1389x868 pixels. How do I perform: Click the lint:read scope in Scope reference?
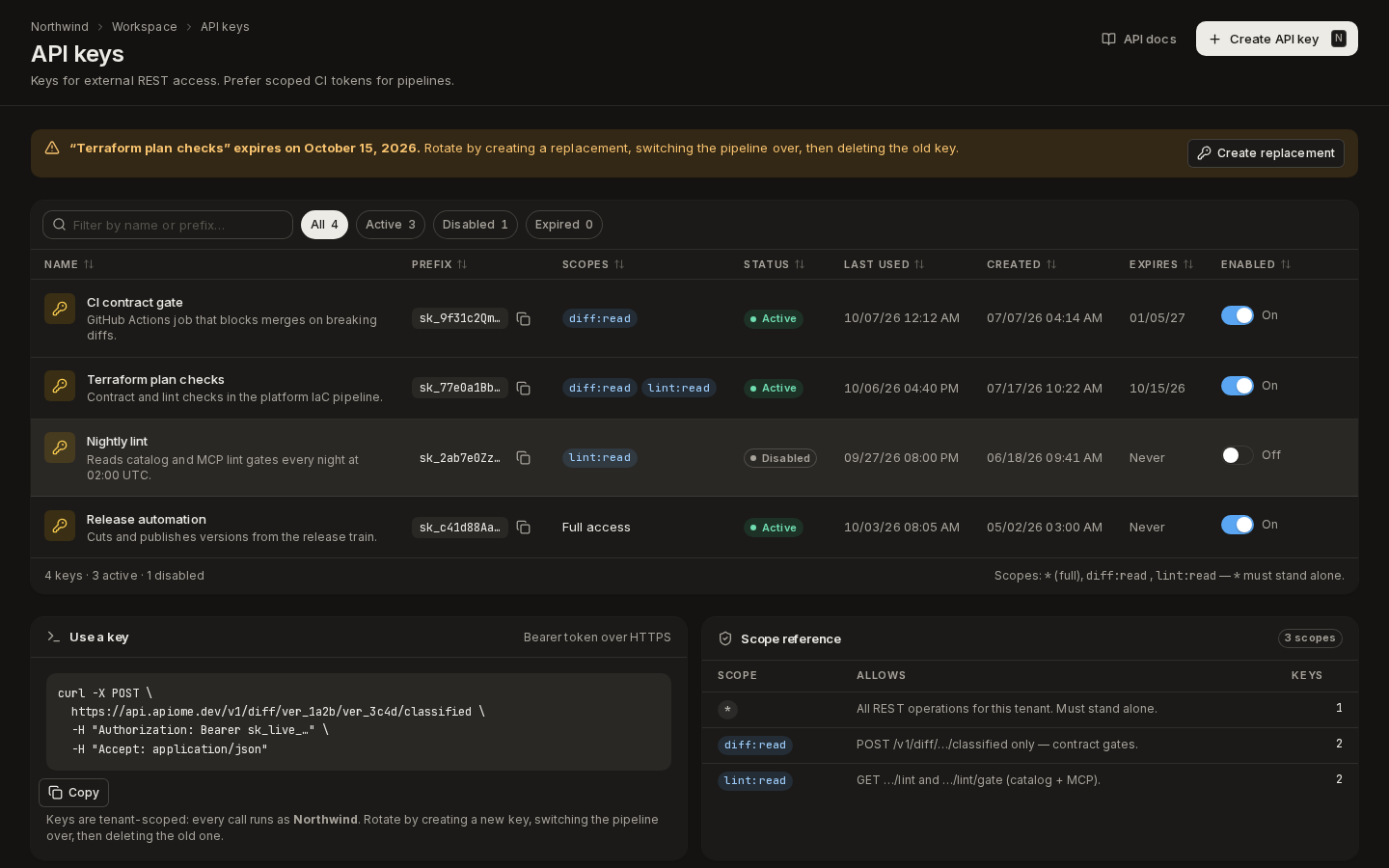click(755, 780)
